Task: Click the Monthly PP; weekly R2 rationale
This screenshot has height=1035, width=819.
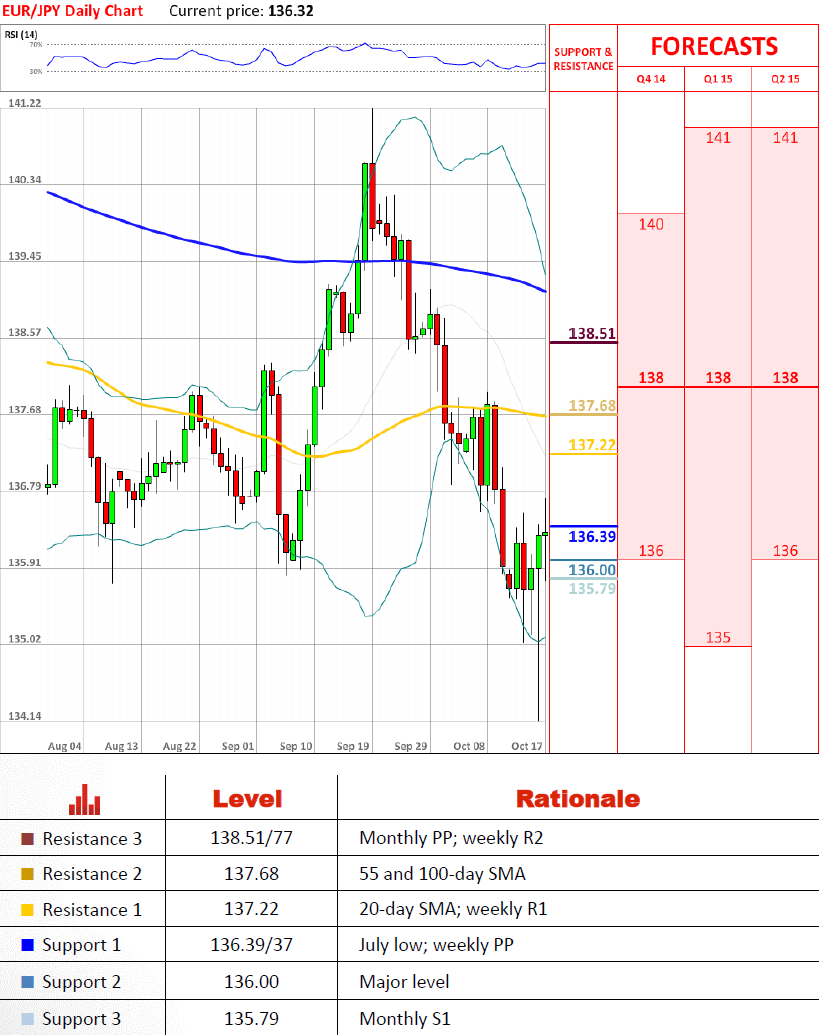Action: 451,838
